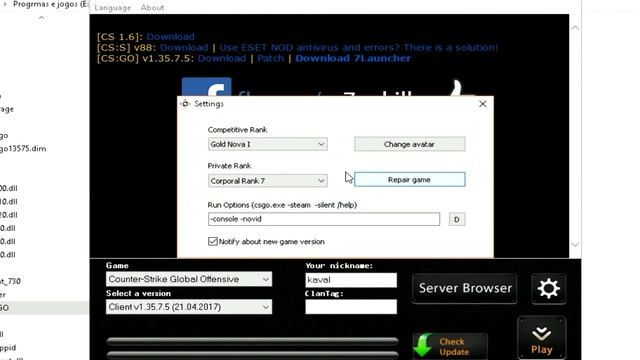
Task: Open the Server Browser
Action: [x=464, y=288]
